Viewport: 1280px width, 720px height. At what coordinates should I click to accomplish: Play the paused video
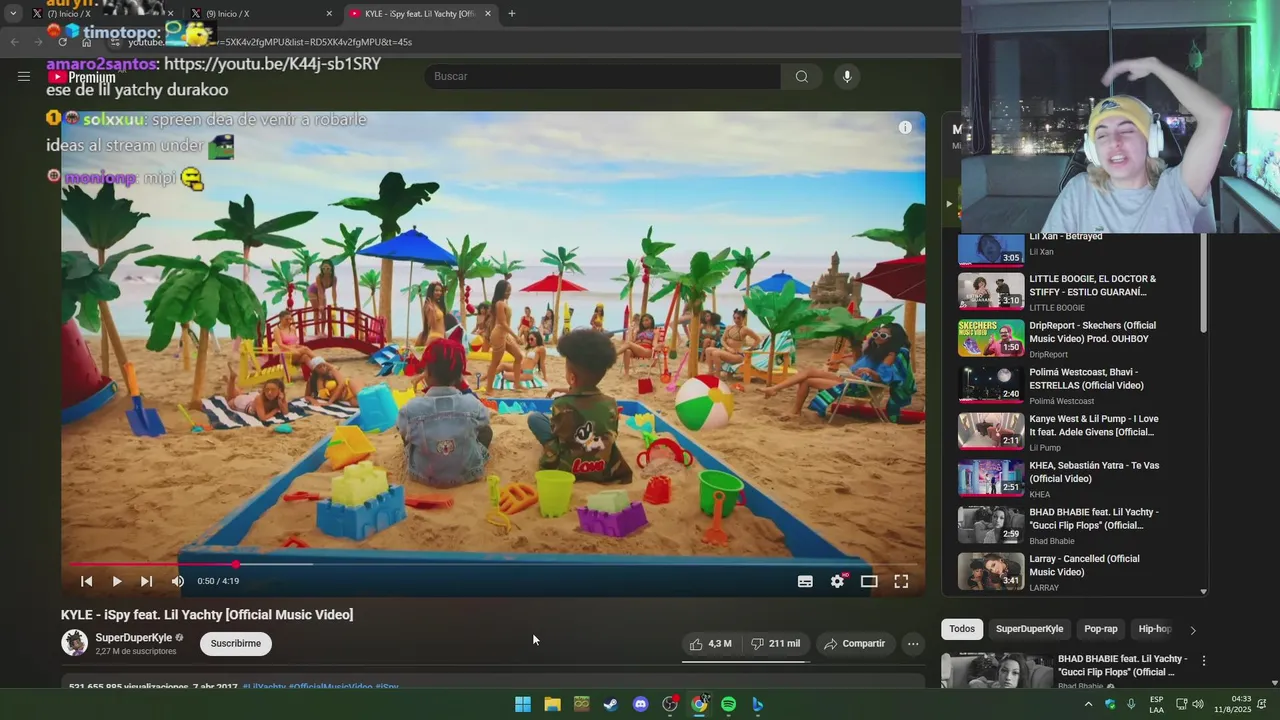point(117,581)
